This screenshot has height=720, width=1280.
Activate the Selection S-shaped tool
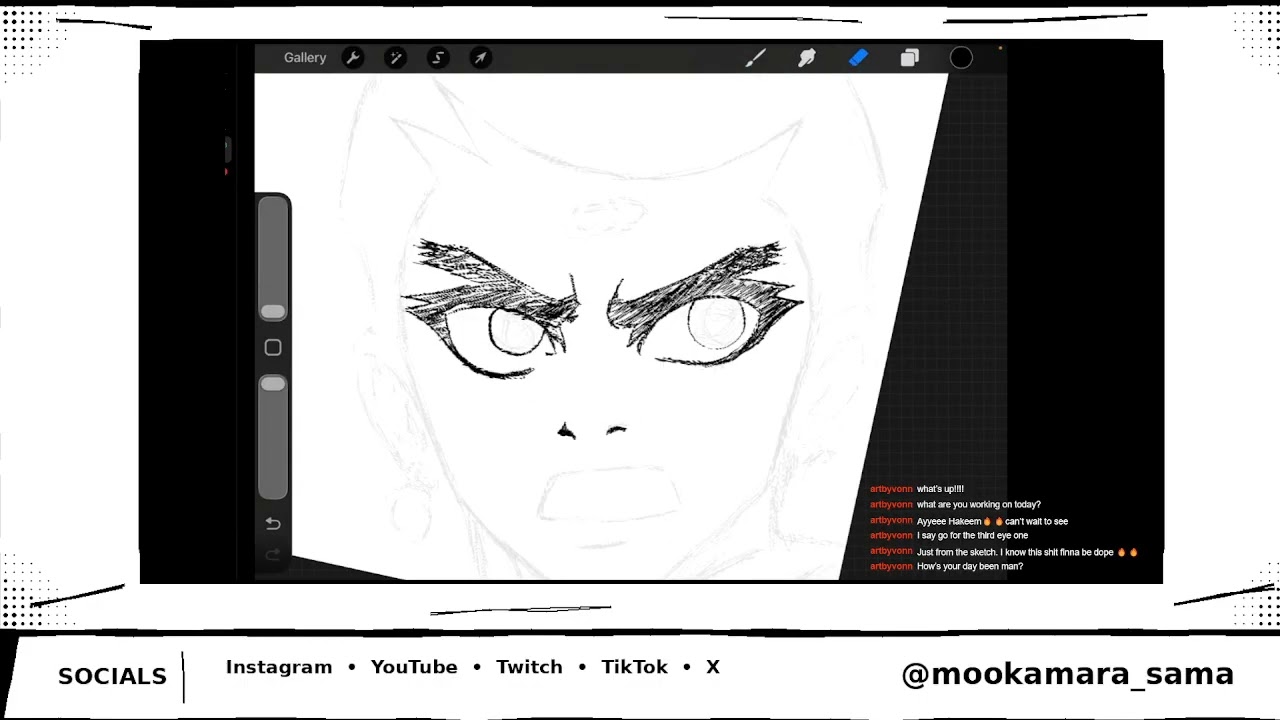click(x=438, y=58)
